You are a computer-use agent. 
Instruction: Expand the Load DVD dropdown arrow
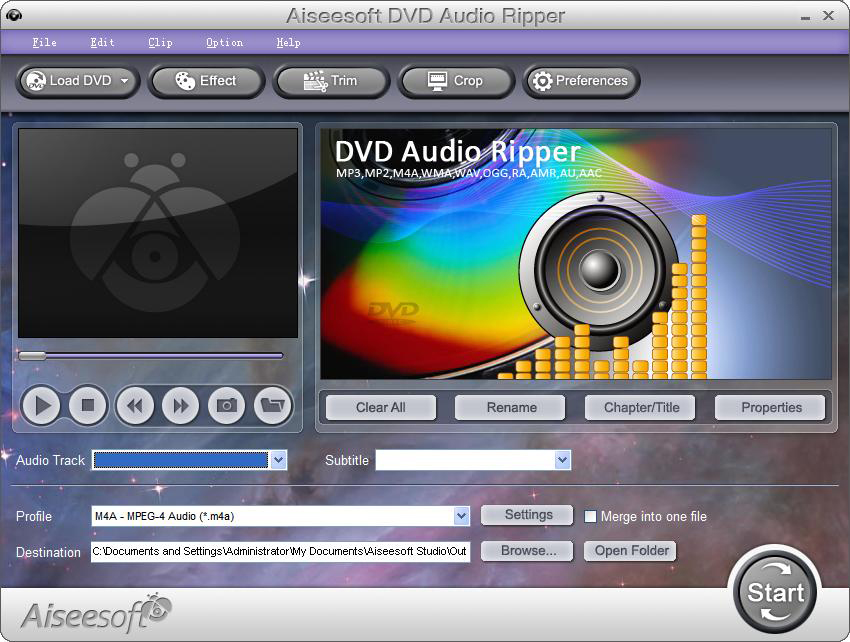click(x=125, y=82)
